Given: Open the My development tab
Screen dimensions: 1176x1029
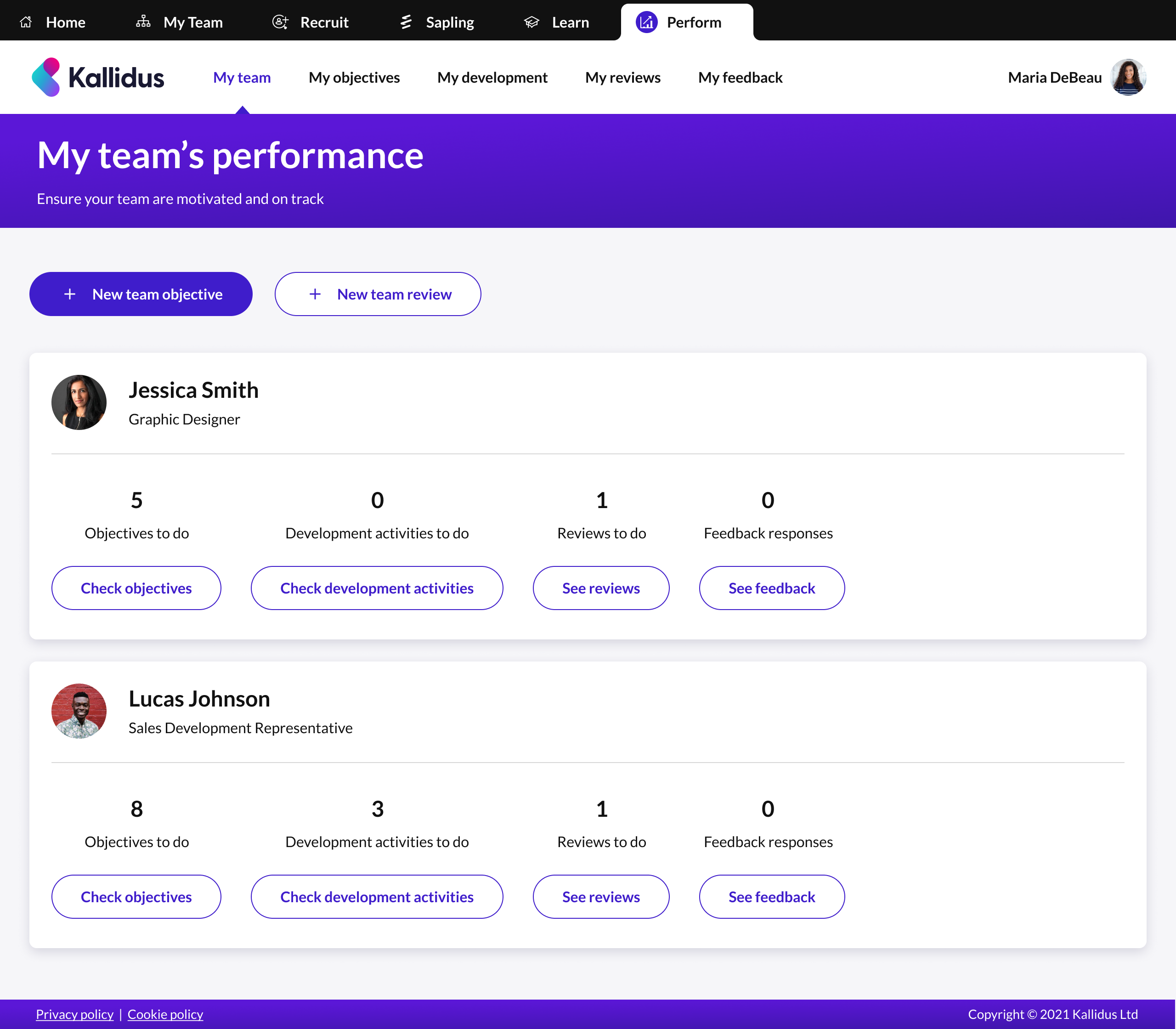Looking at the screenshot, I should tap(492, 77).
